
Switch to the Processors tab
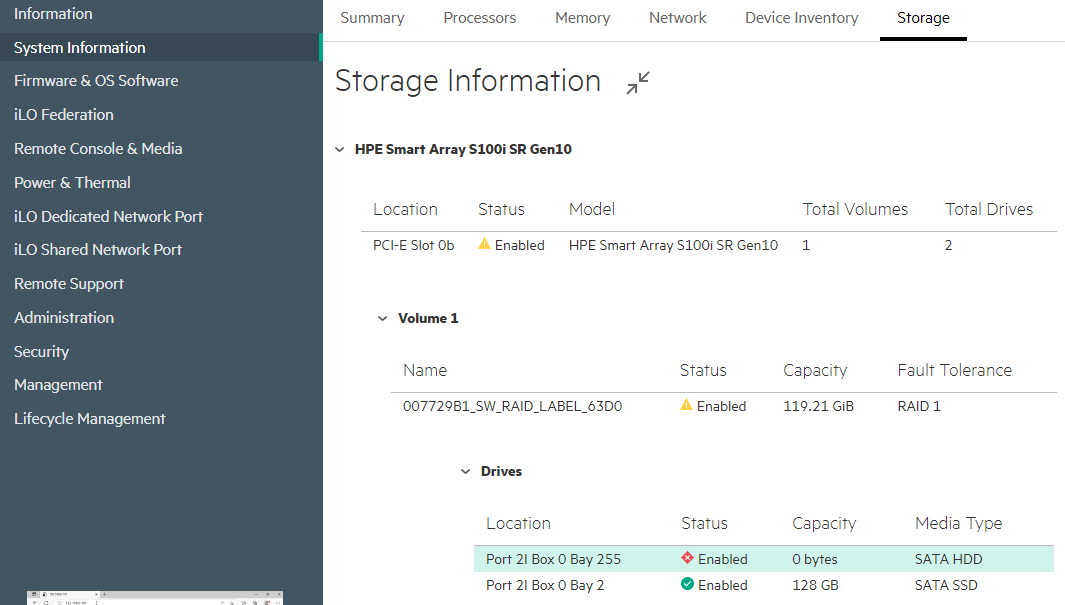point(479,18)
